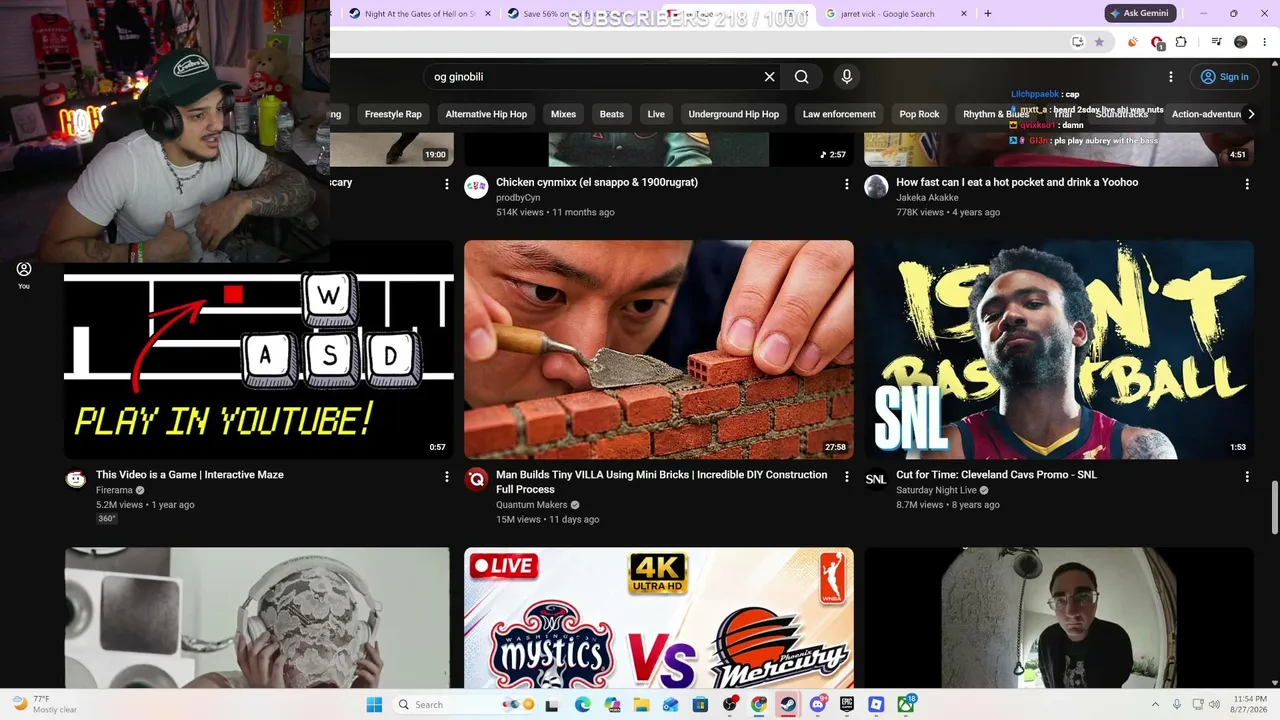This screenshot has width=1280, height=720.
Task: Select the Alternative Hip Hop filter chip
Action: point(486,114)
